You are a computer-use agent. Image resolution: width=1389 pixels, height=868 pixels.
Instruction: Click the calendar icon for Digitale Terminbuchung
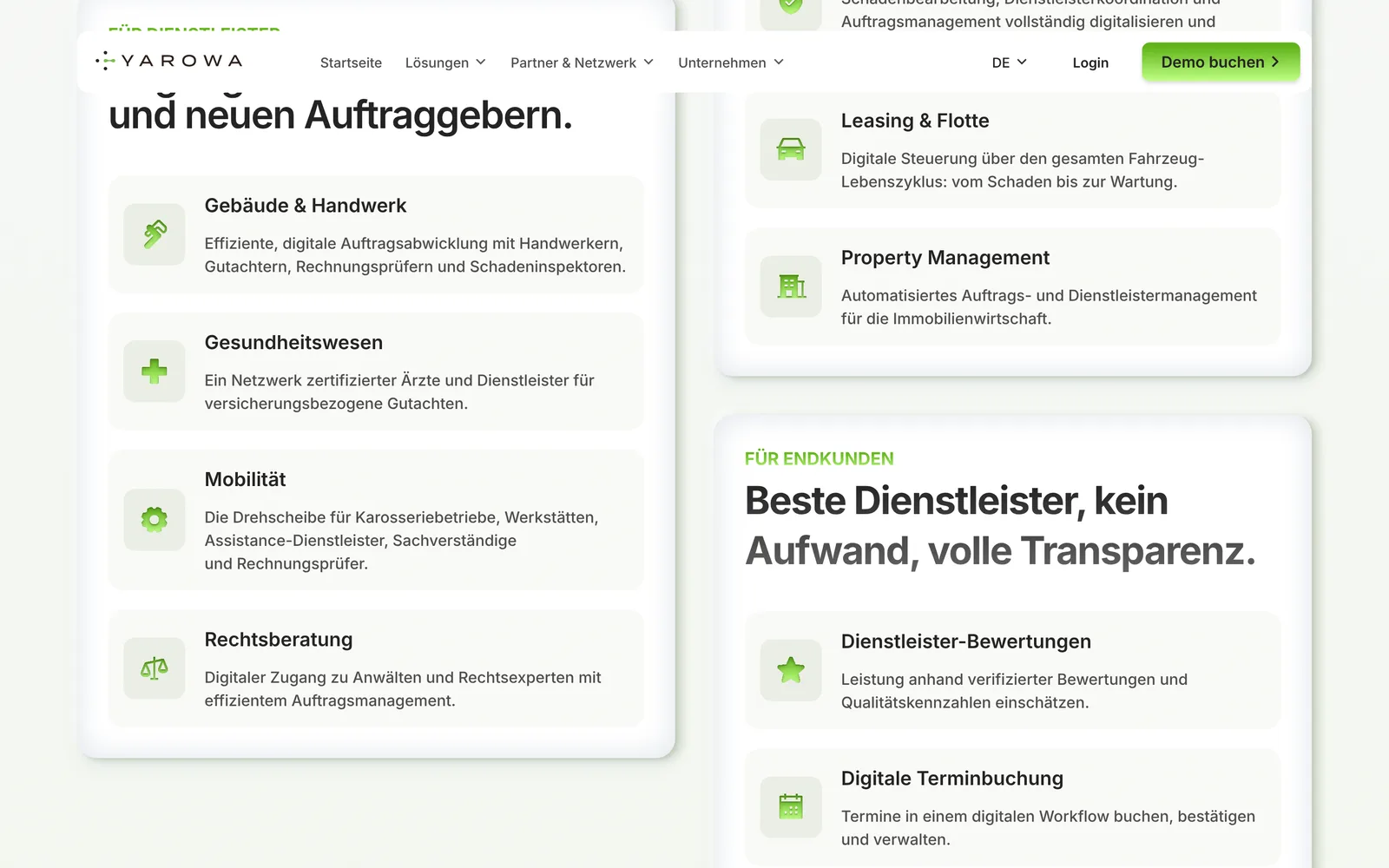tap(791, 807)
